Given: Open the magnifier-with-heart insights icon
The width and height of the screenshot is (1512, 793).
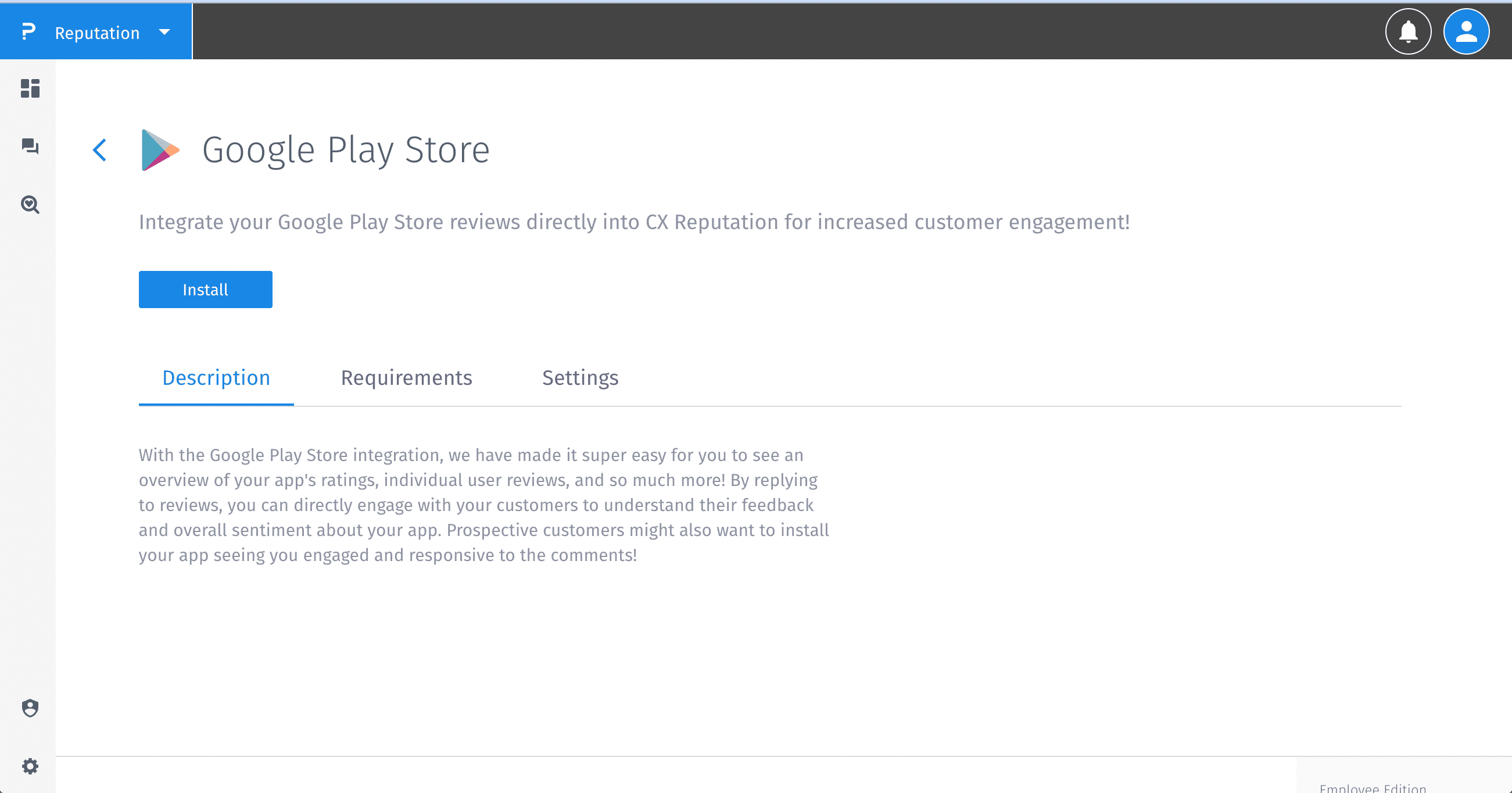Looking at the screenshot, I should pos(30,205).
